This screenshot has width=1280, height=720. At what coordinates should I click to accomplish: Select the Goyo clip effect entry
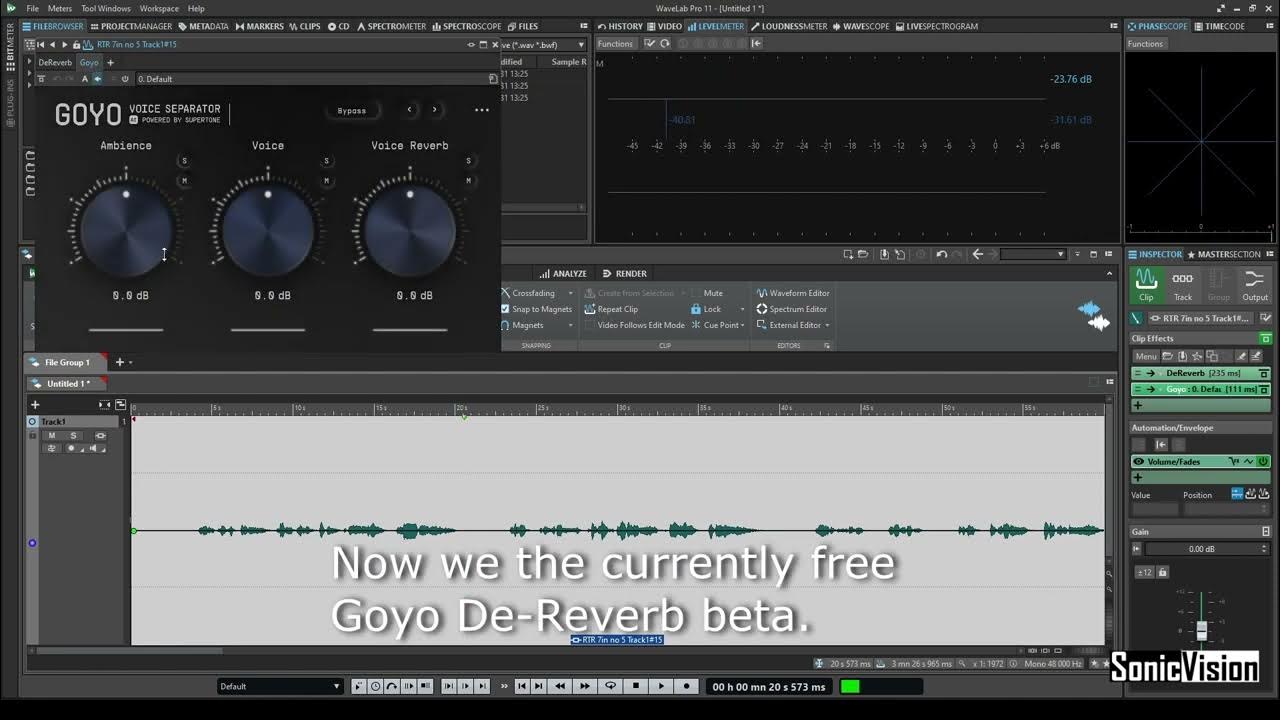coord(1200,389)
